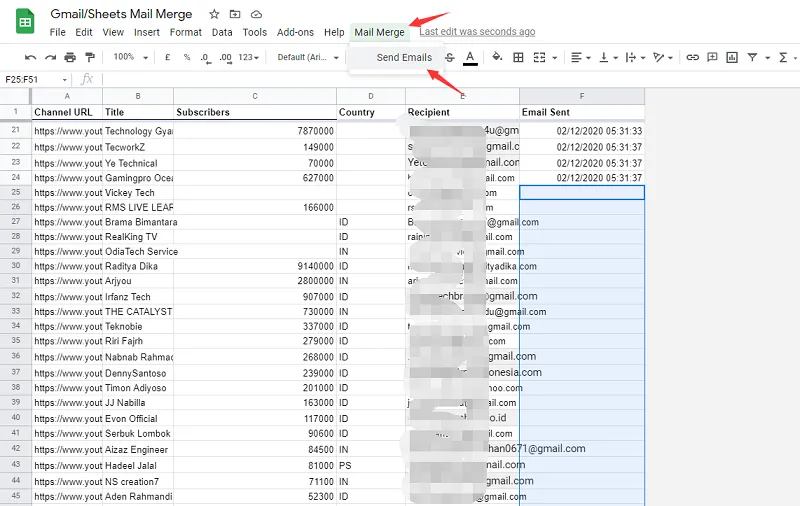Open the Mail Merge menu
Image resolution: width=800 pixels, height=506 pixels.
379,32
